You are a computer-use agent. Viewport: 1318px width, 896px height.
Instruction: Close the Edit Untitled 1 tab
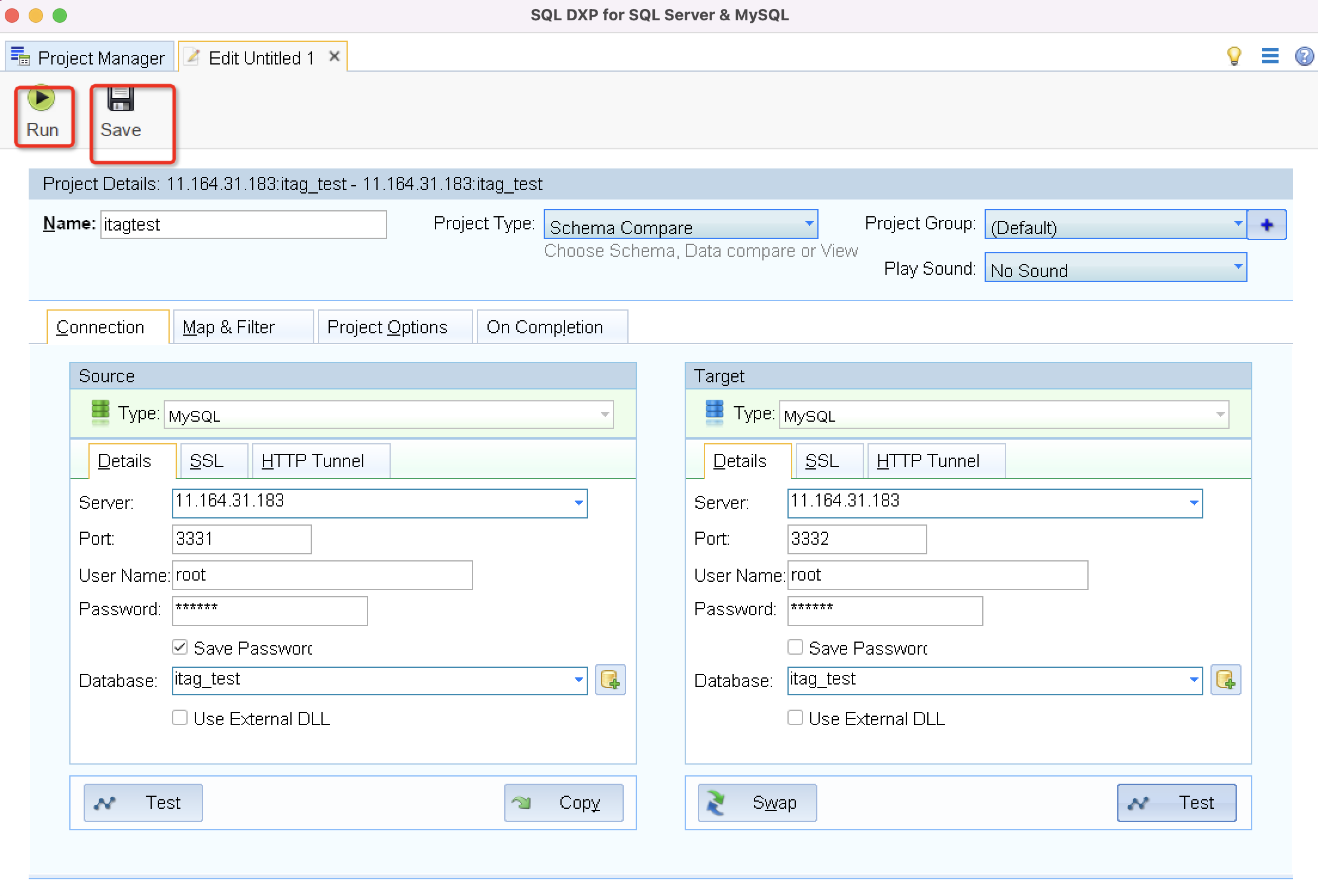[335, 56]
